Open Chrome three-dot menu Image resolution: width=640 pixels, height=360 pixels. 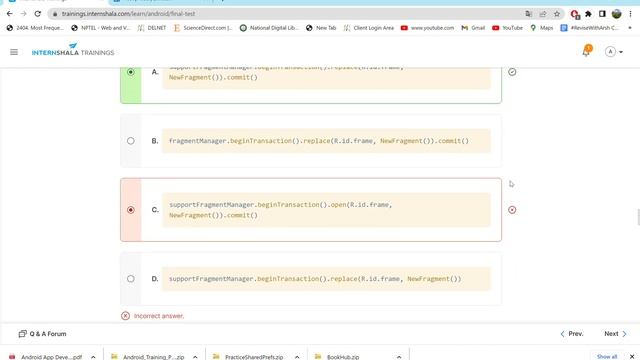(630, 14)
